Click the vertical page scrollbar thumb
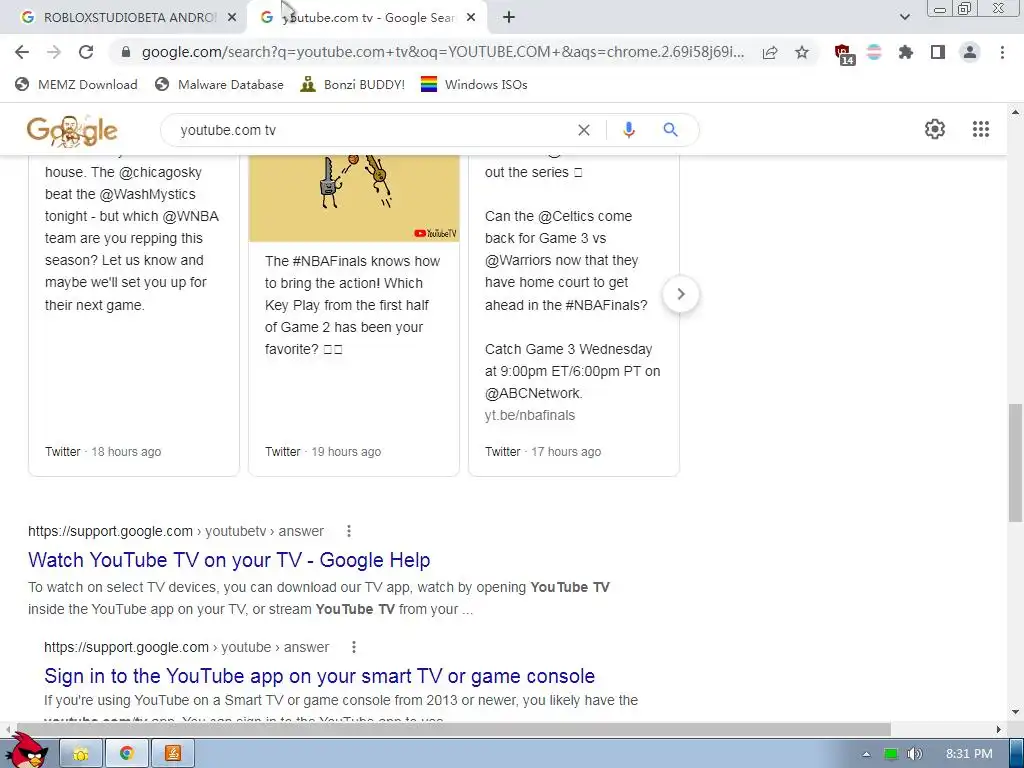Image resolution: width=1024 pixels, height=768 pixels. (x=1015, y=462)
